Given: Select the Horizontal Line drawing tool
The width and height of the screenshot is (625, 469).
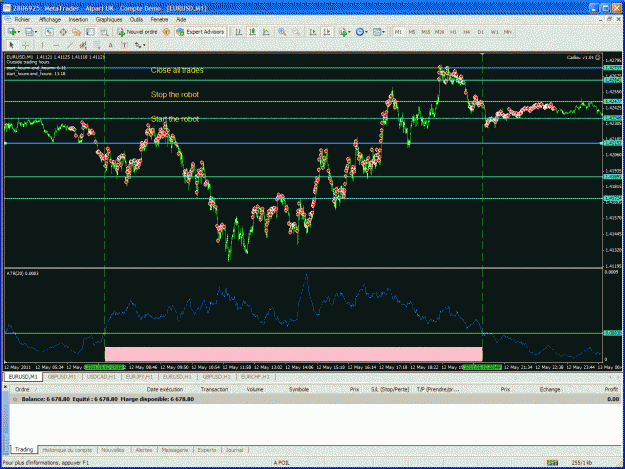Looking at the screenshot, I should (56, 45).
